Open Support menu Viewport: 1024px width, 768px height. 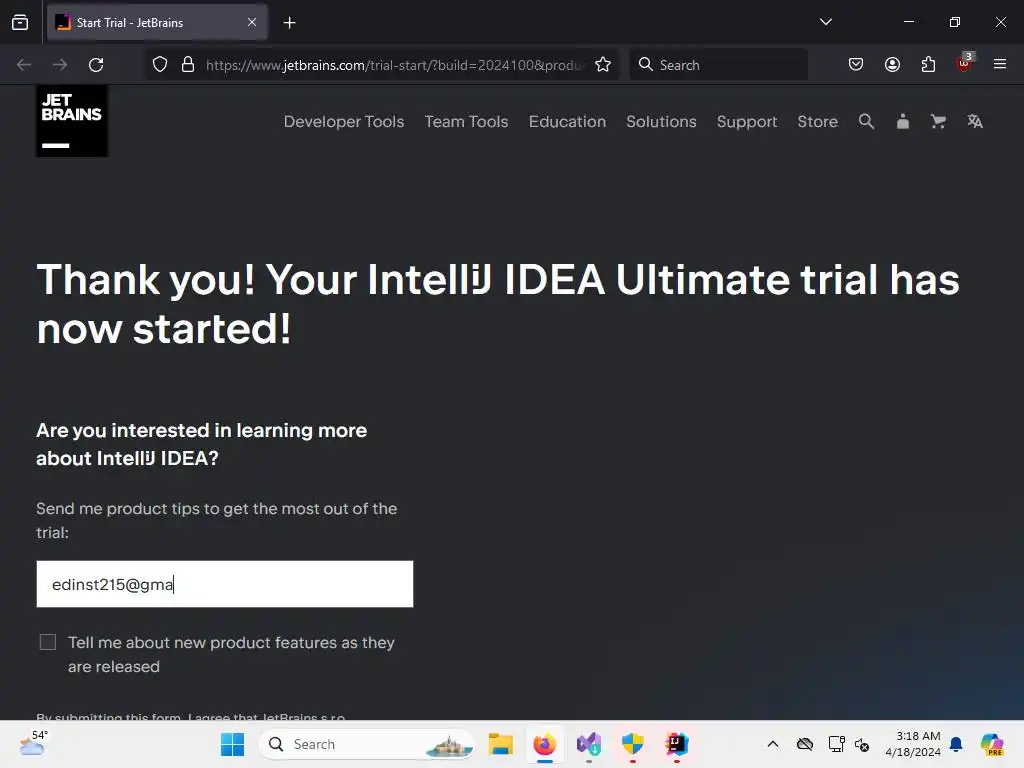point(746,121)
